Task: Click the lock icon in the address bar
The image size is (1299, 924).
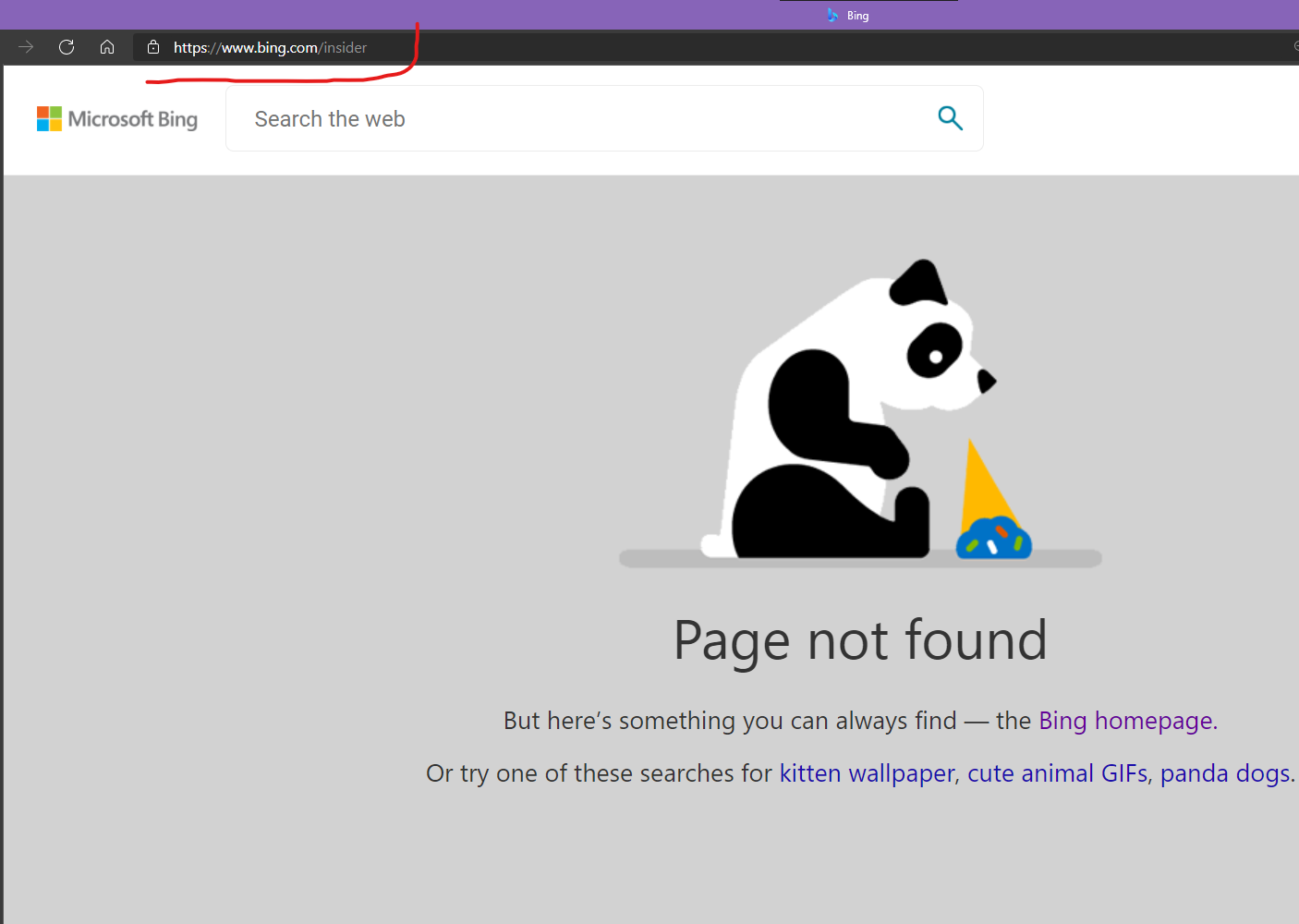Action: (x=153, y=47)
